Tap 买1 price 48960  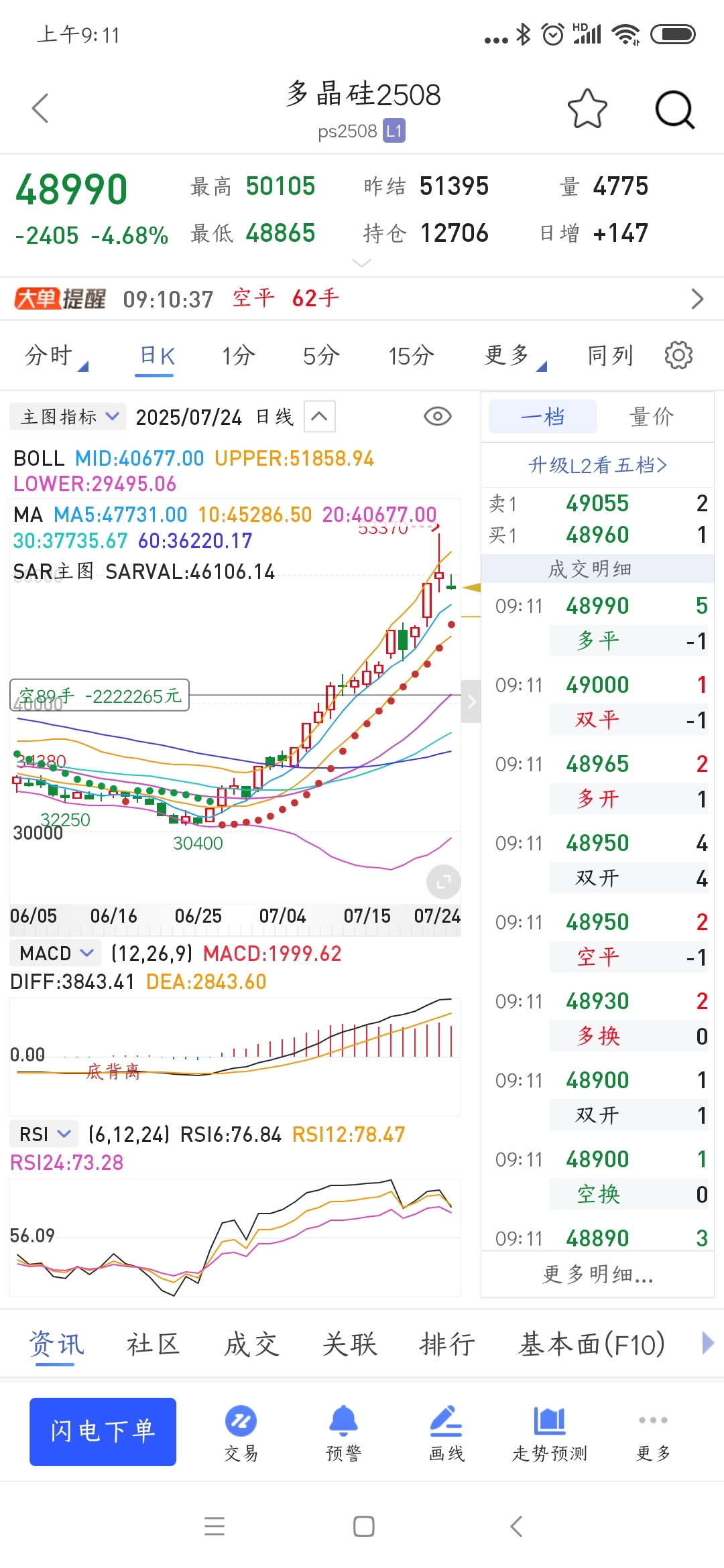(x=597, y=535)
